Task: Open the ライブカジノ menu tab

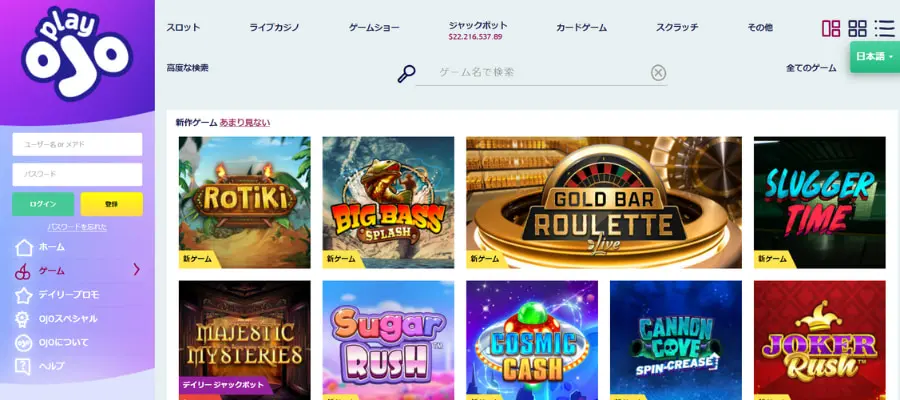Action: pyautogui.click(x=274, y=27)
